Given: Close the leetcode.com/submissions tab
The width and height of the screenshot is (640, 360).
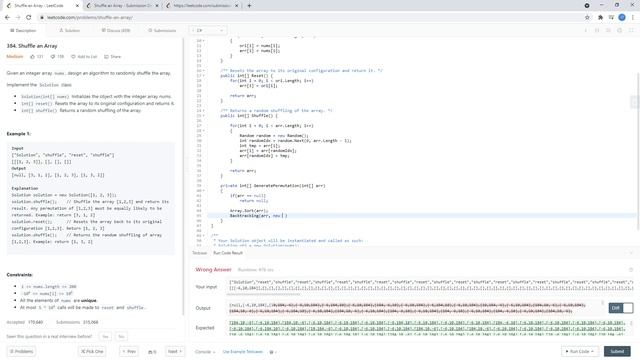Looking at the screenshot, I should (237, 6).
